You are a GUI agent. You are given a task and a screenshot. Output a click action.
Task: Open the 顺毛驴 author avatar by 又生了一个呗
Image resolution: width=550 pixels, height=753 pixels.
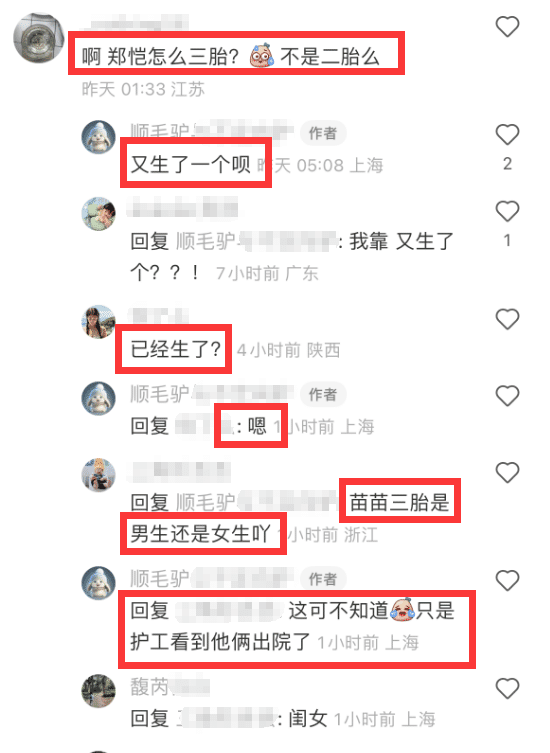(98, 137)
